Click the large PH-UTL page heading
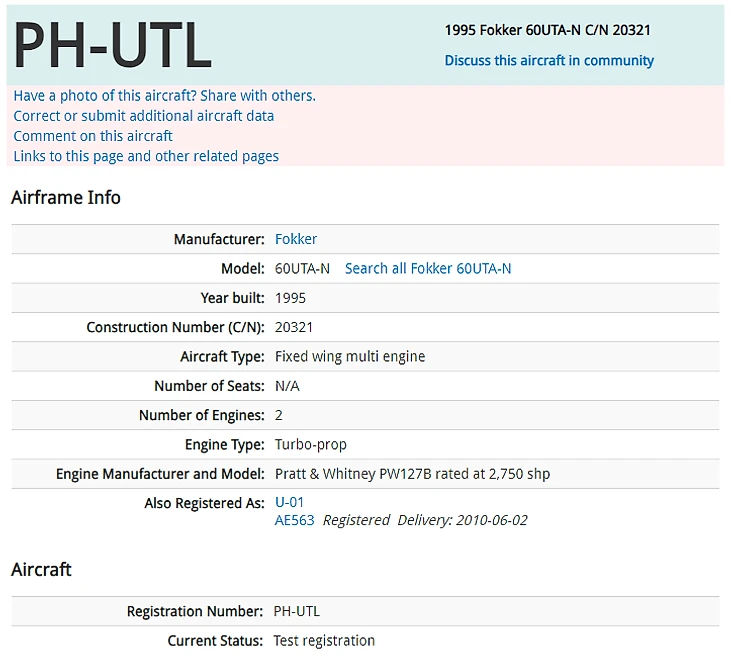730x657 pixels. (x=113, y=45)
